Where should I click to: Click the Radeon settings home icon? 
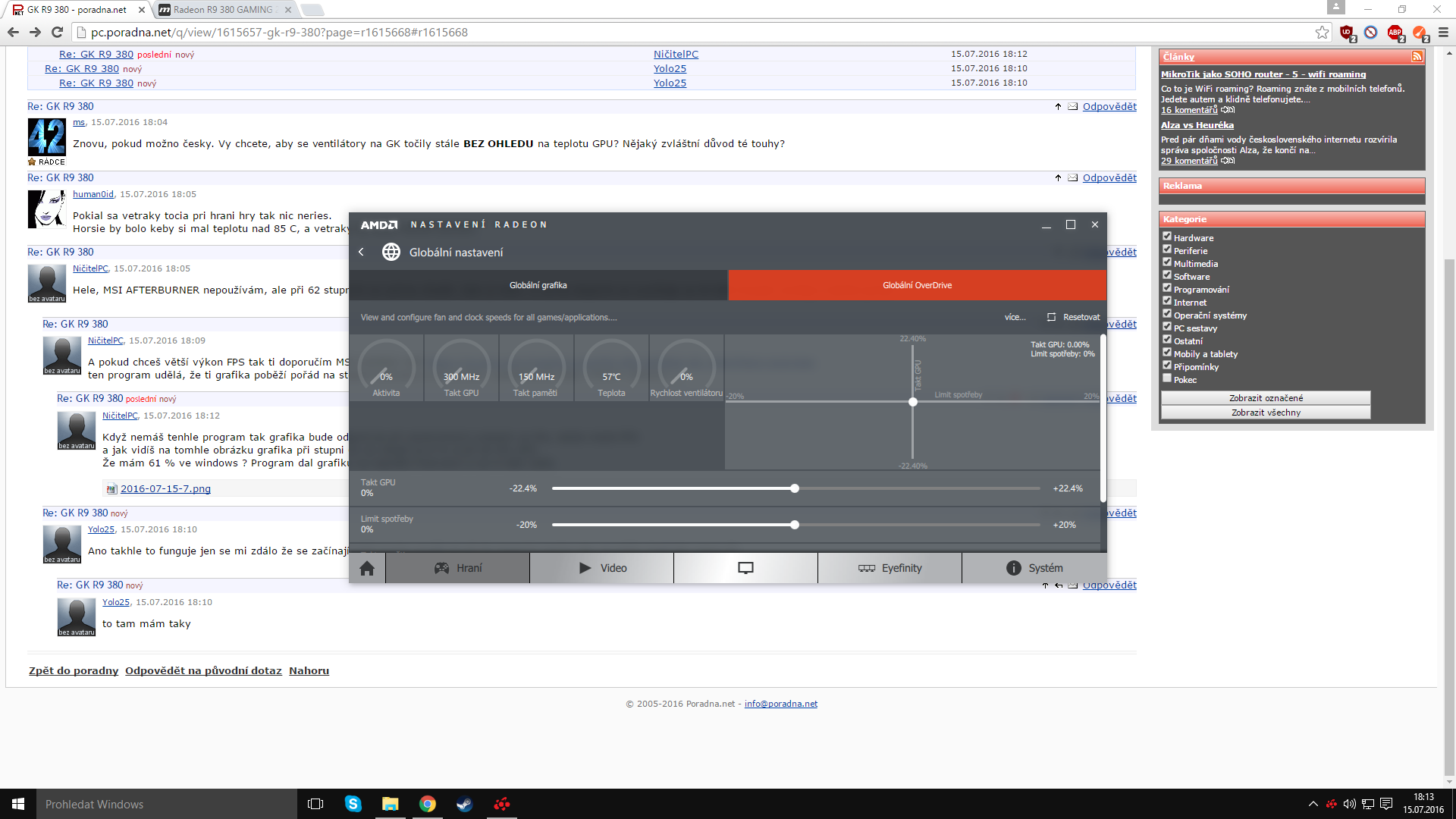[x=367, y=569]
